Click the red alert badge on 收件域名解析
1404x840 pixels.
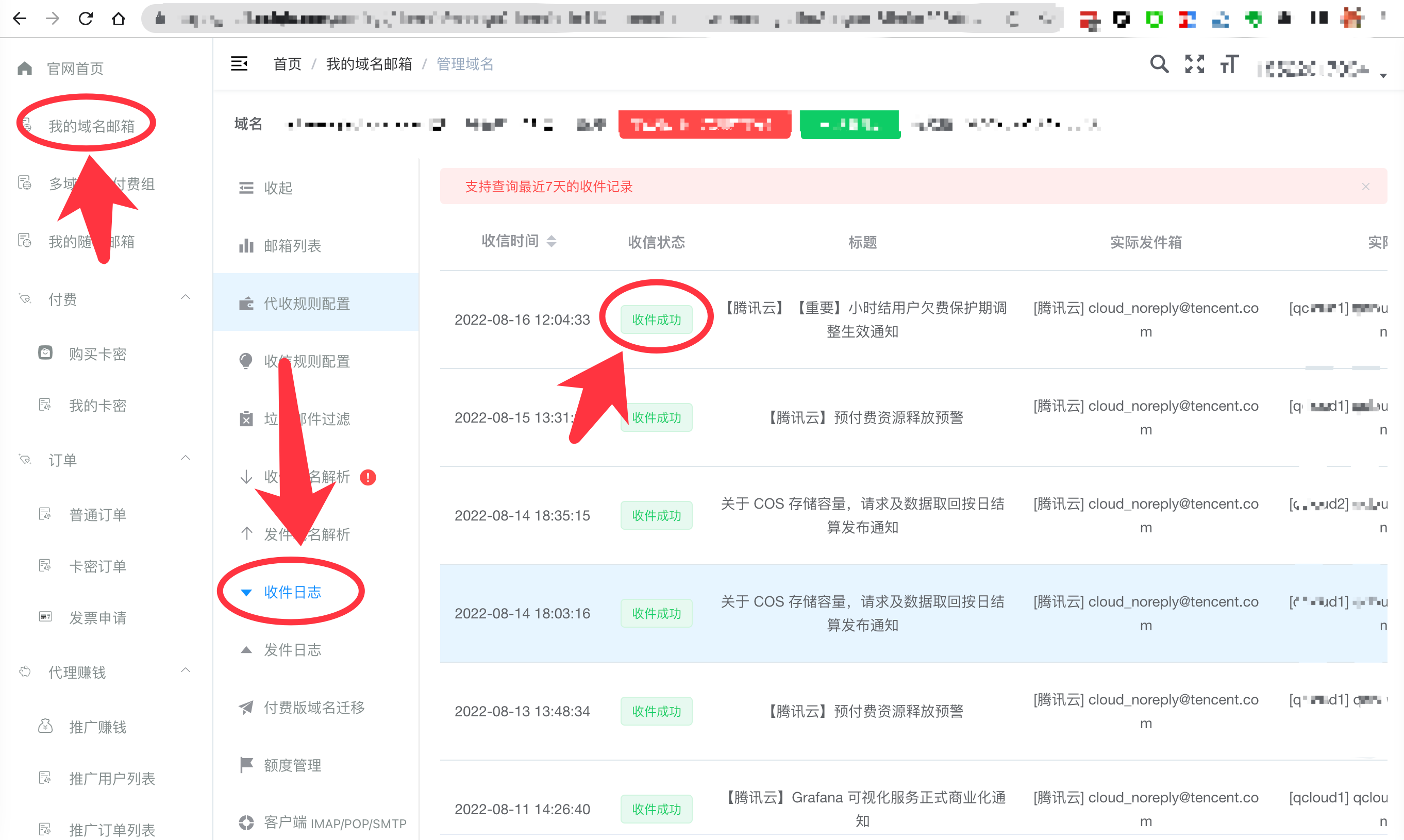(x=368, y=477)
